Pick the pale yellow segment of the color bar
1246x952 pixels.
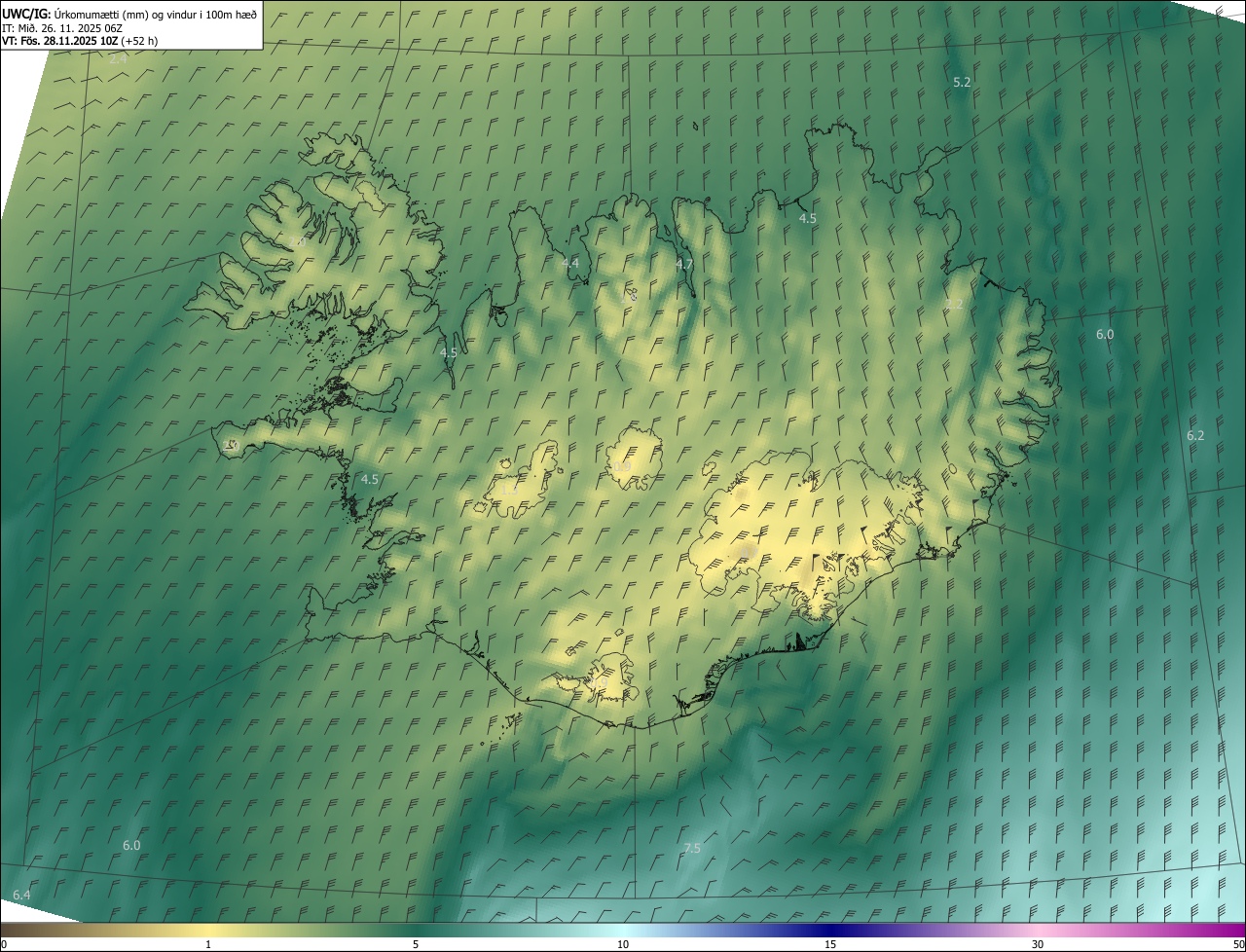[208, 931]
